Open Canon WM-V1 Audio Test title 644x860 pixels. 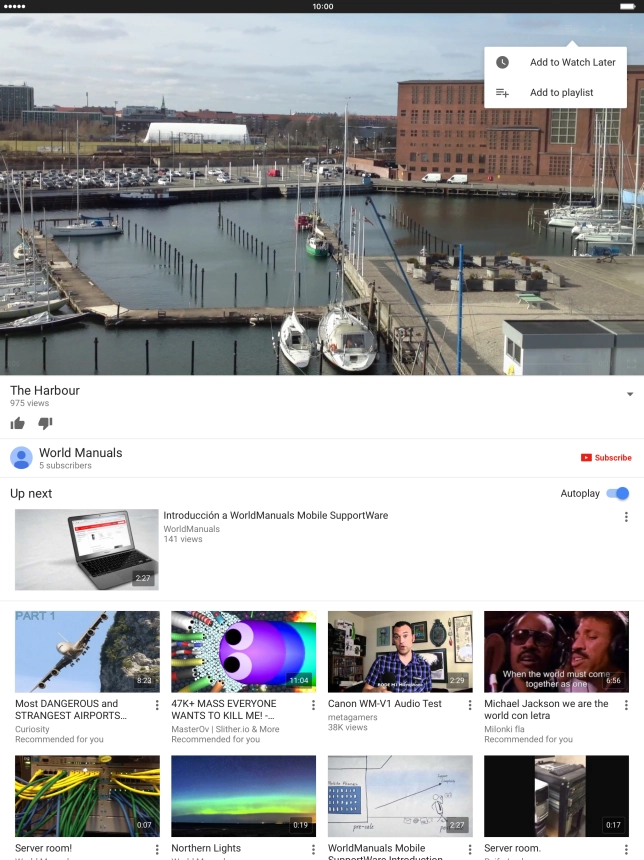pyautogui.click(x=385, y=703)
